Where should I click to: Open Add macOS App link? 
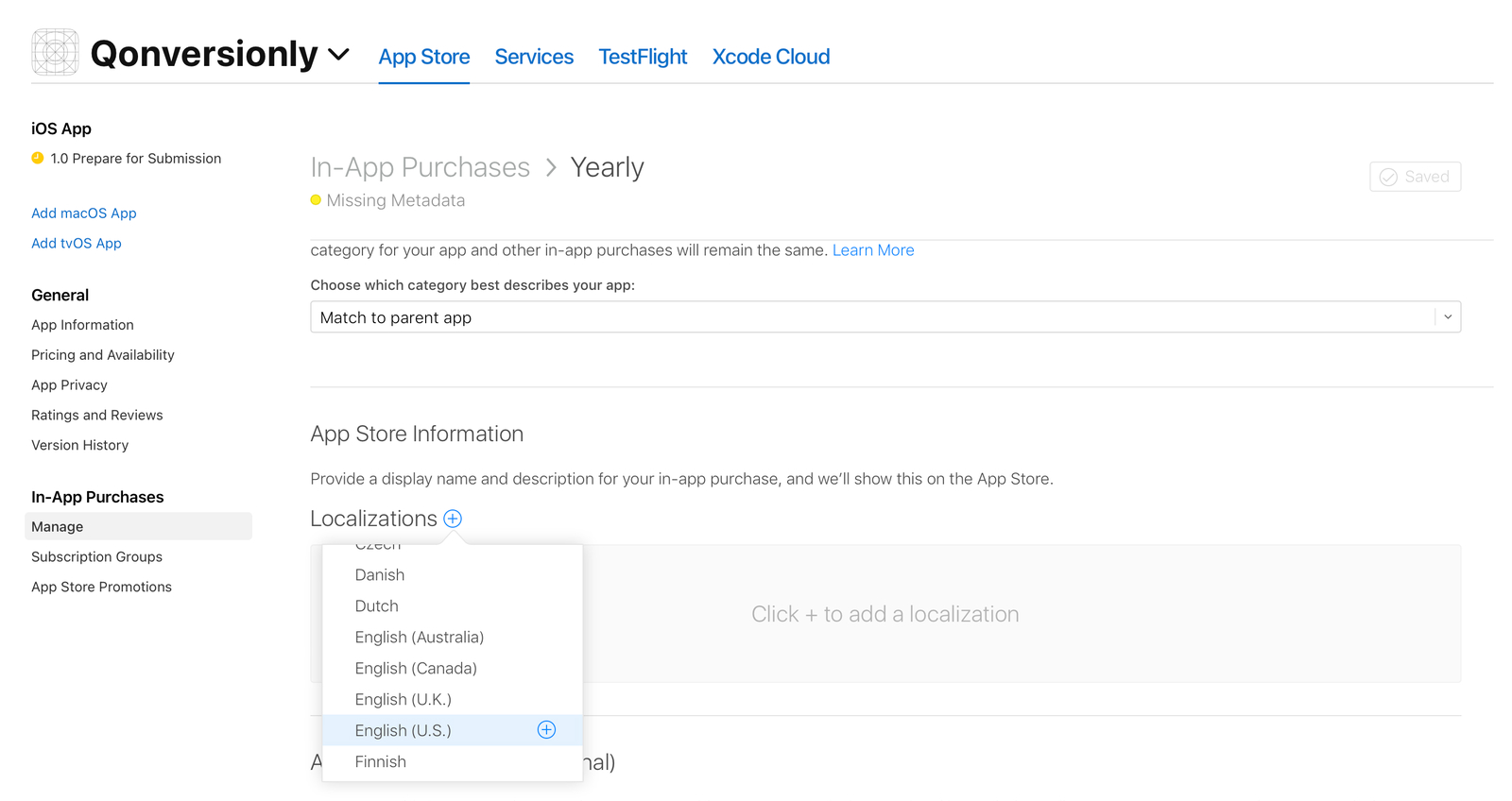click(84, 213)
